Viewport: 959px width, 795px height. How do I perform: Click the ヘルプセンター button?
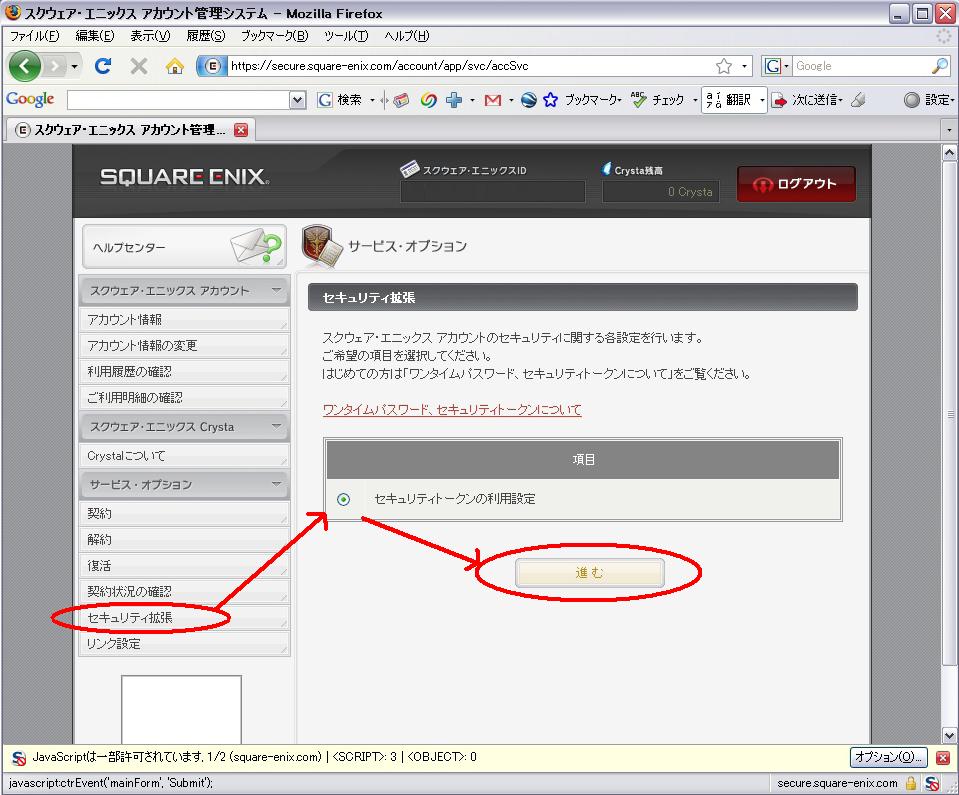tap(184, 246)
